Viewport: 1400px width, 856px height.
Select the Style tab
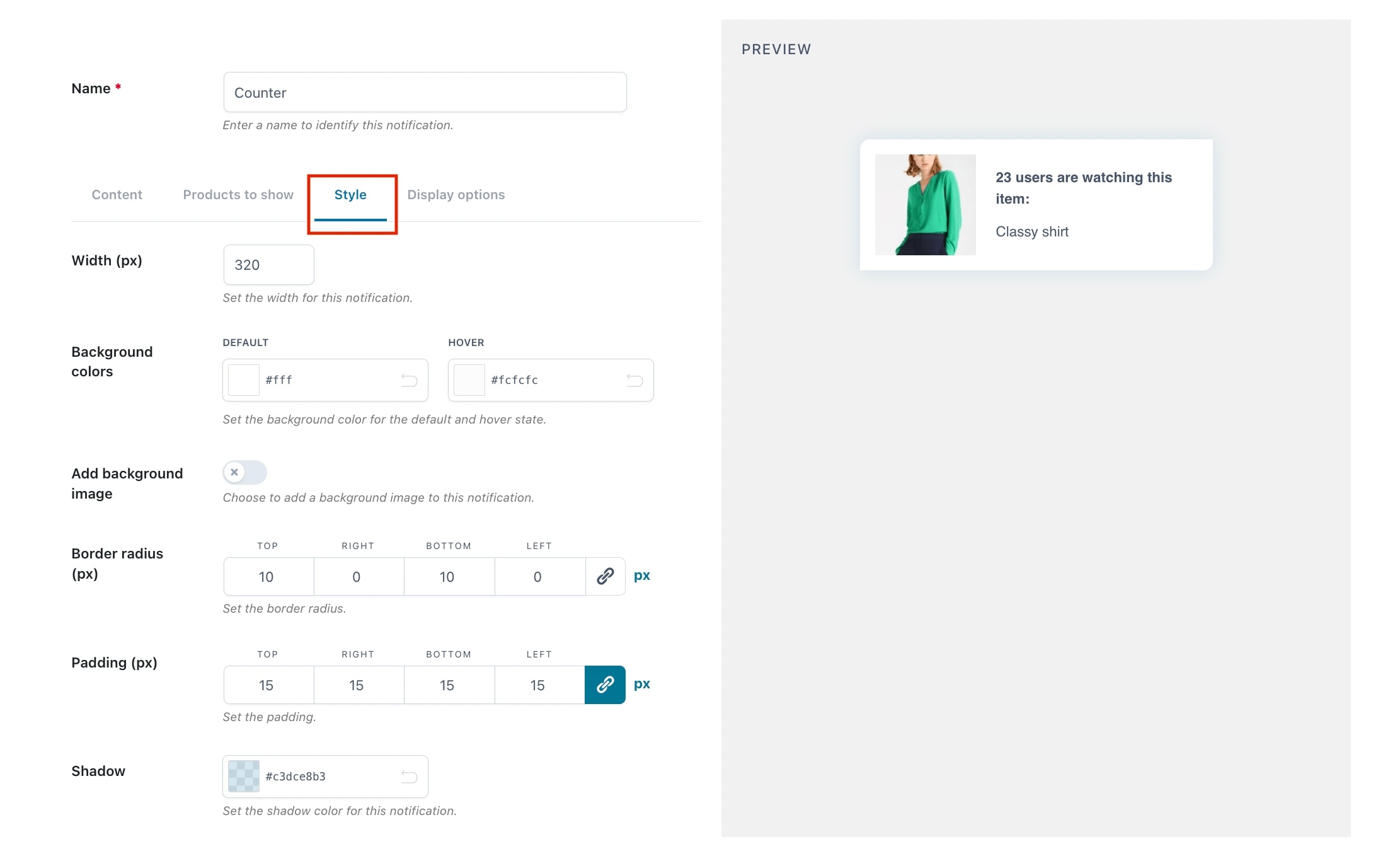click(x=350, y=195)
